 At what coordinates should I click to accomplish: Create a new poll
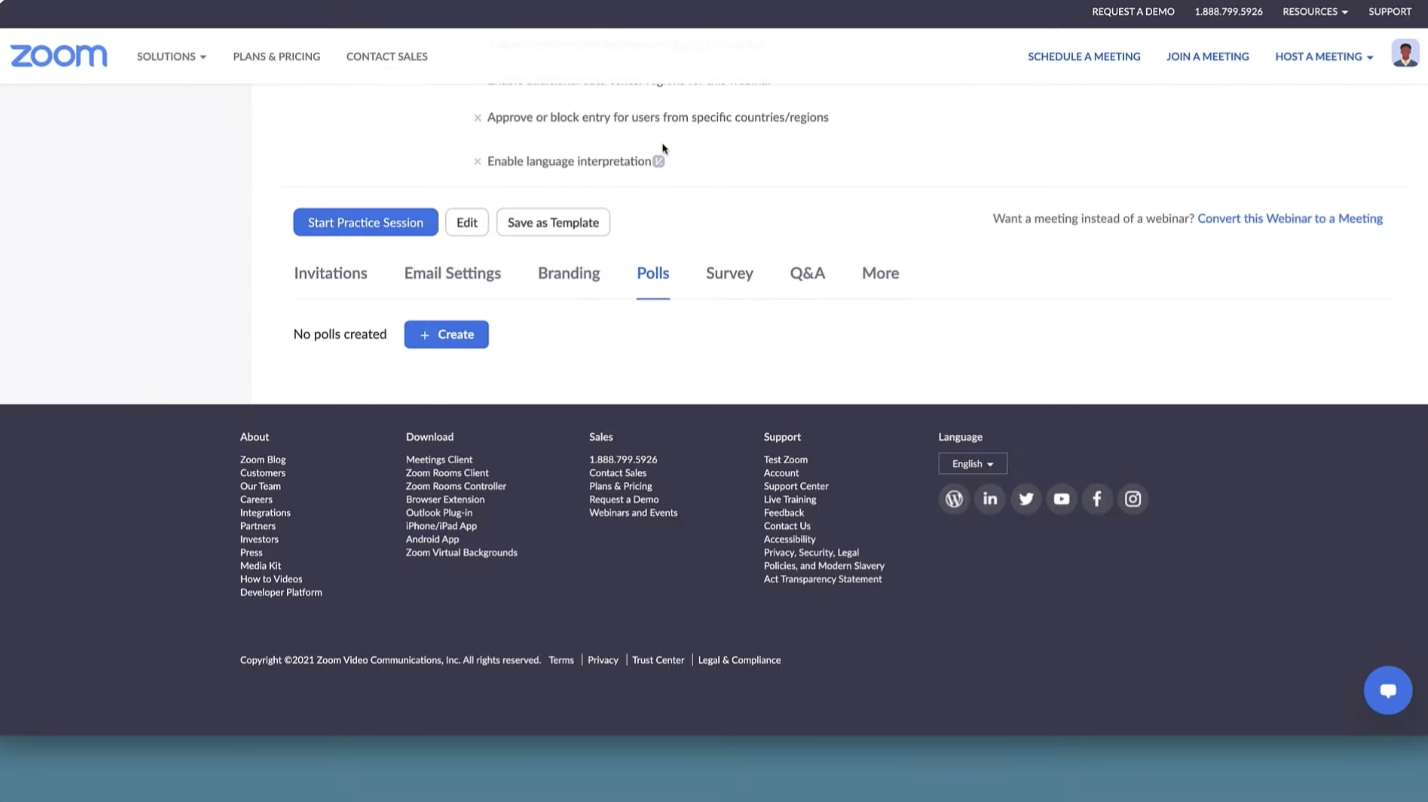coord(446,334)
